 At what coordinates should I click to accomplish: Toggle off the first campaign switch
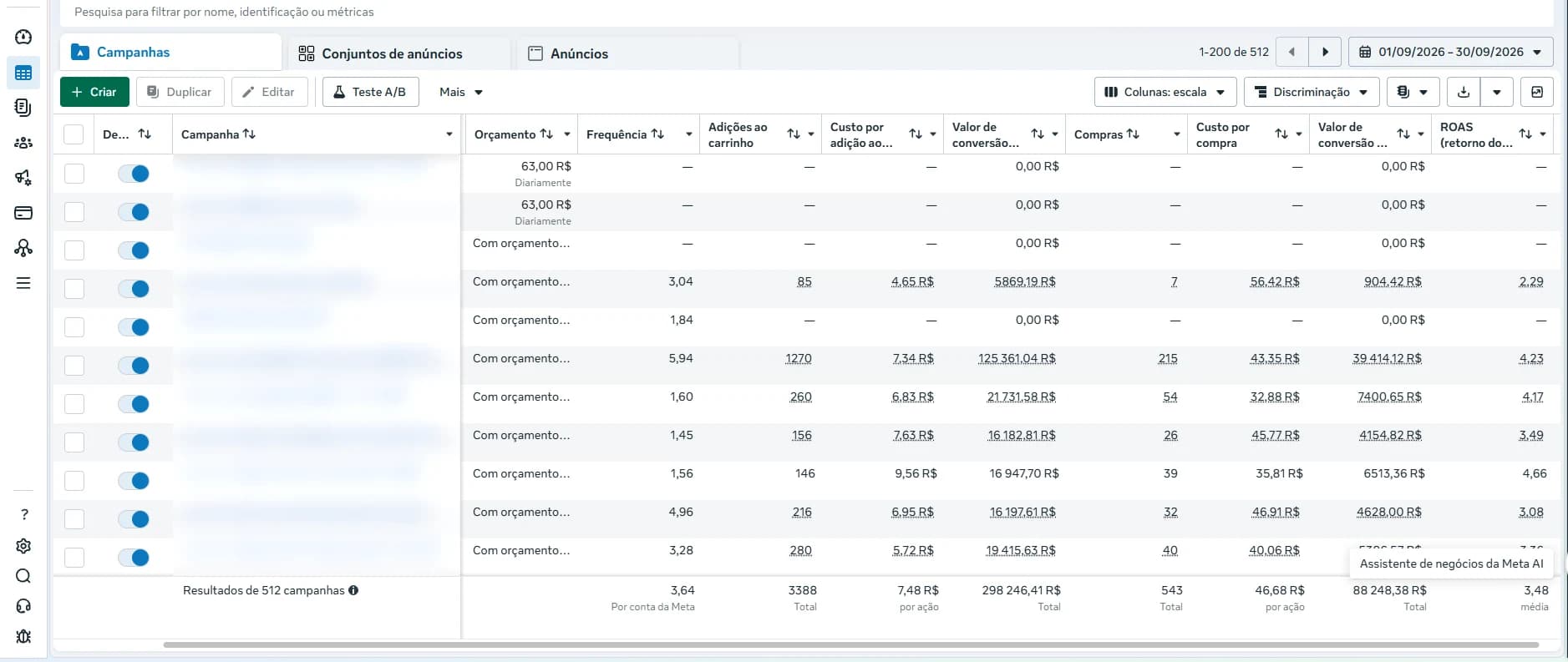[134, 174]
